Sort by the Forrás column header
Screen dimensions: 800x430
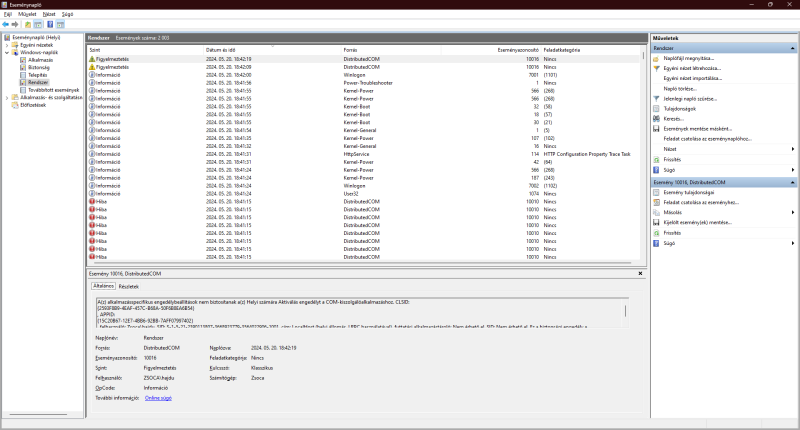391,50
